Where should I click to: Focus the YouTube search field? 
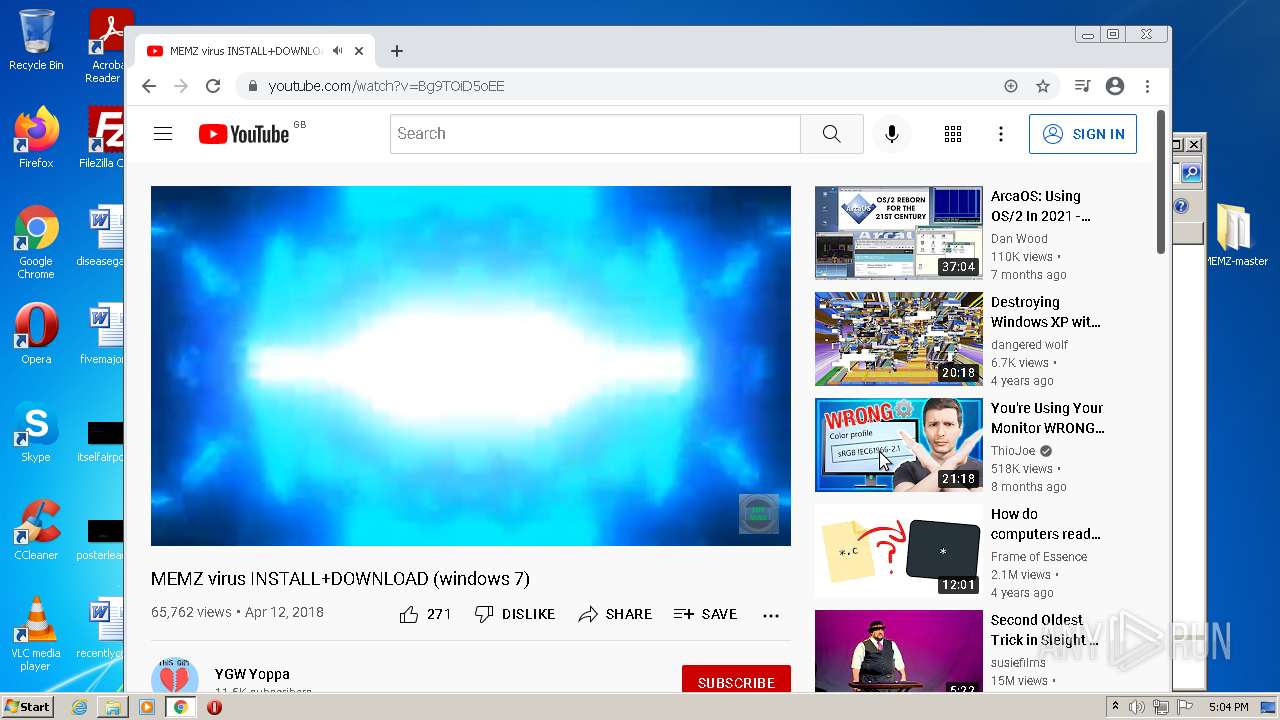tap(595, 134)
